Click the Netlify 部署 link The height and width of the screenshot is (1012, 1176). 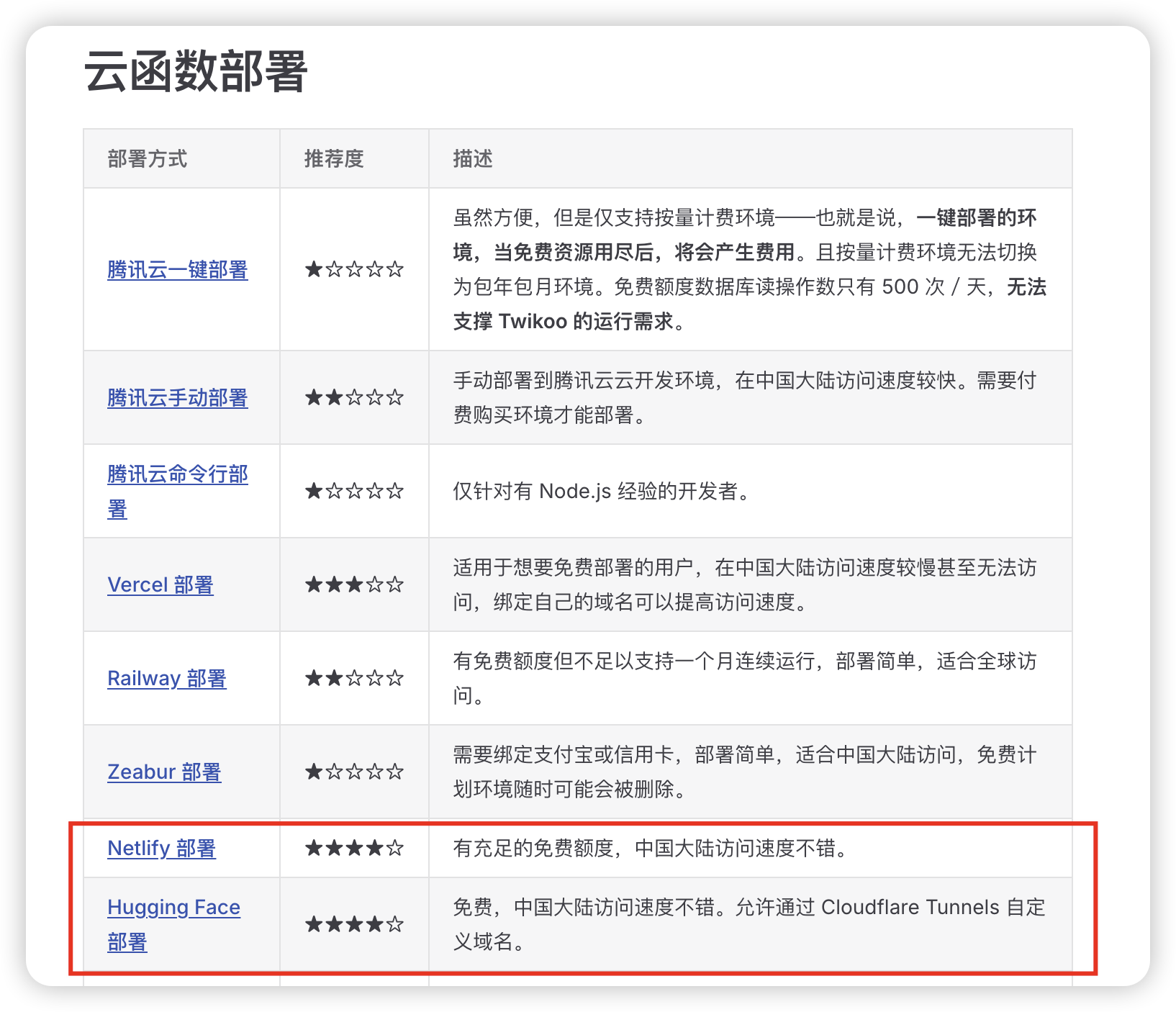[x=161, y=849]
